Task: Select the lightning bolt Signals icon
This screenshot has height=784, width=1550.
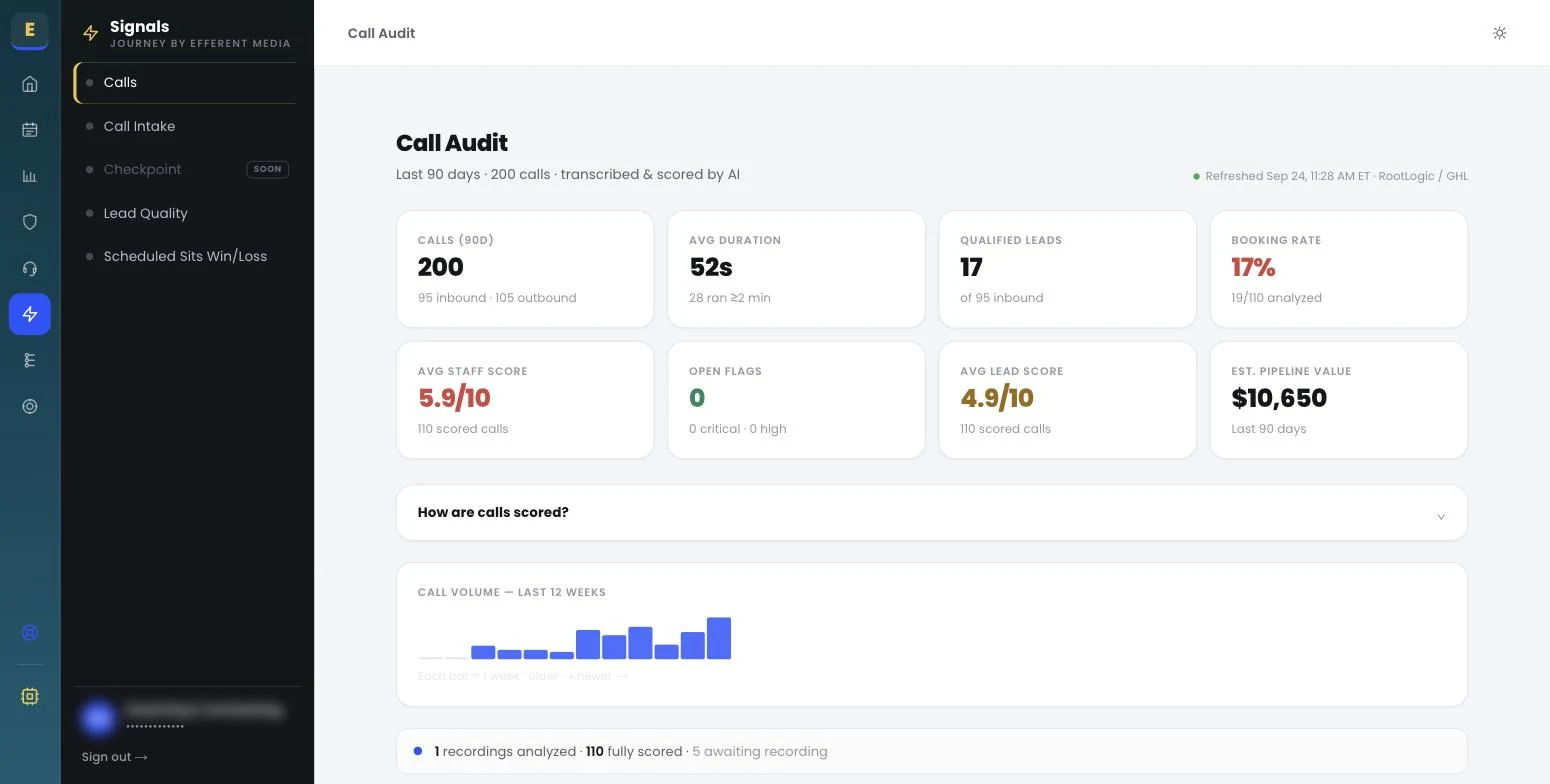Action: [30, 314]
